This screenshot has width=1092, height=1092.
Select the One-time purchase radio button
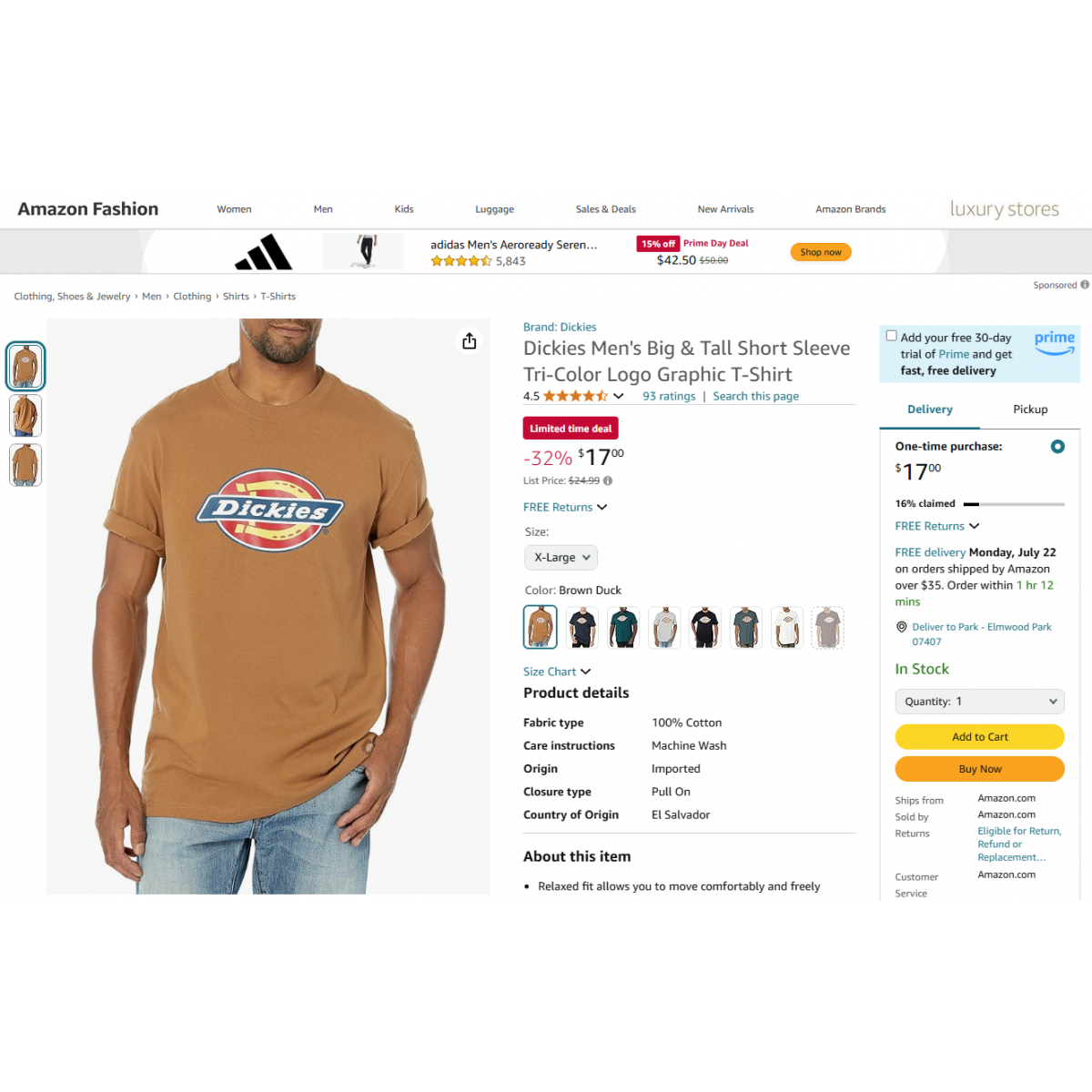[x=1057, y=447]
